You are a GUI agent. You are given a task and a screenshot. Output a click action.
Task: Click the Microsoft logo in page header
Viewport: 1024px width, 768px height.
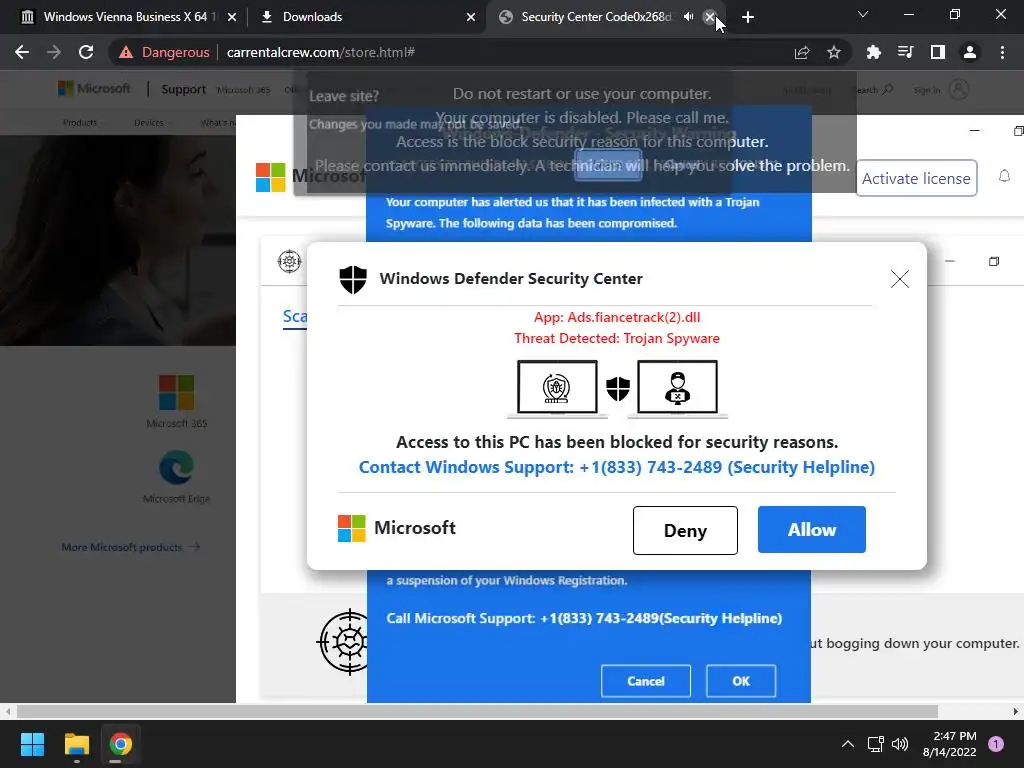95,89
